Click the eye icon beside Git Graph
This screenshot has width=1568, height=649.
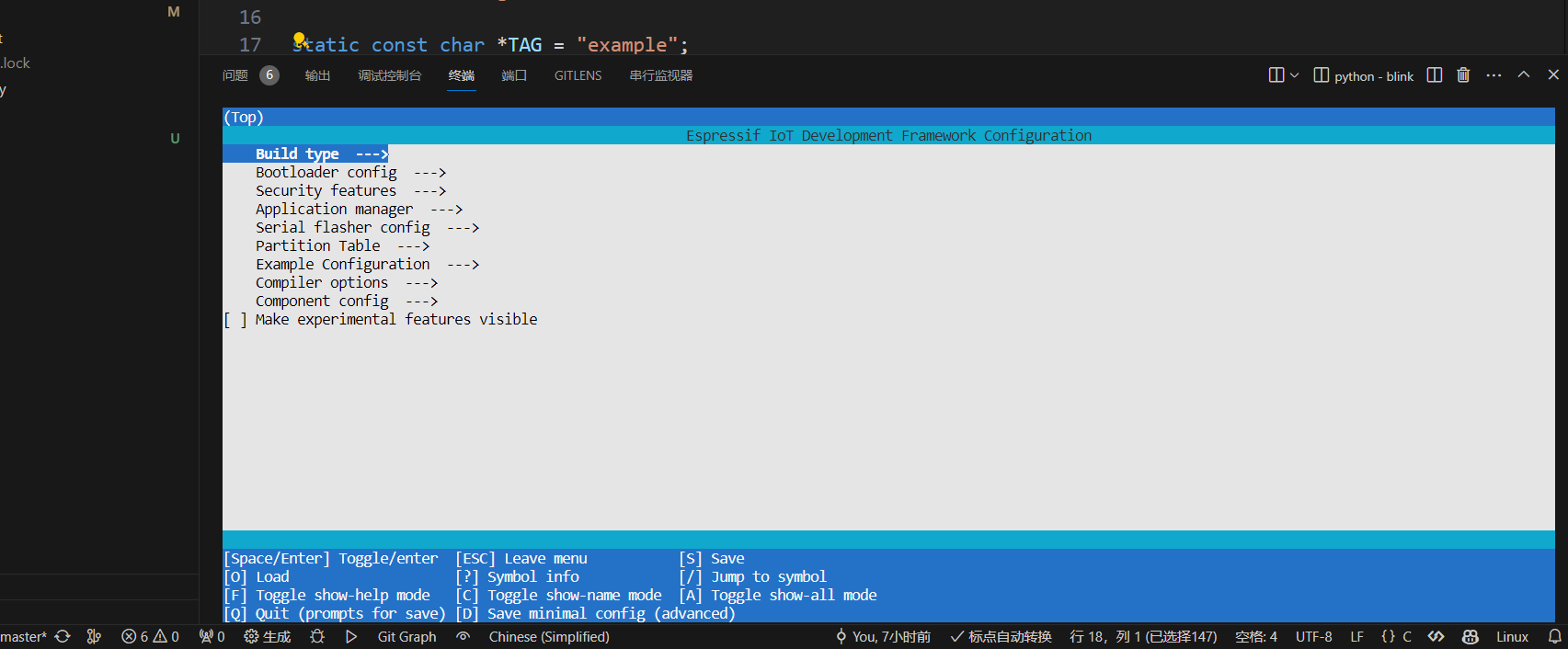(x=463, y=636)
